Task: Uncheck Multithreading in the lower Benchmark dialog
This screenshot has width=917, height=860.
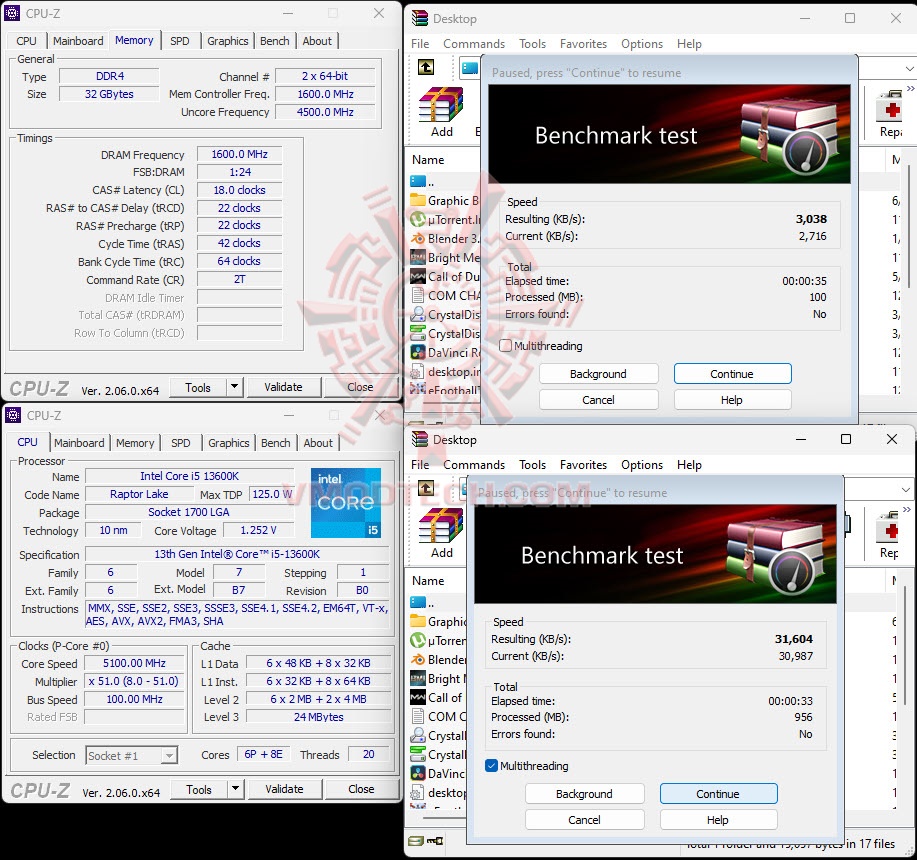Action: [x=492, y=766]
